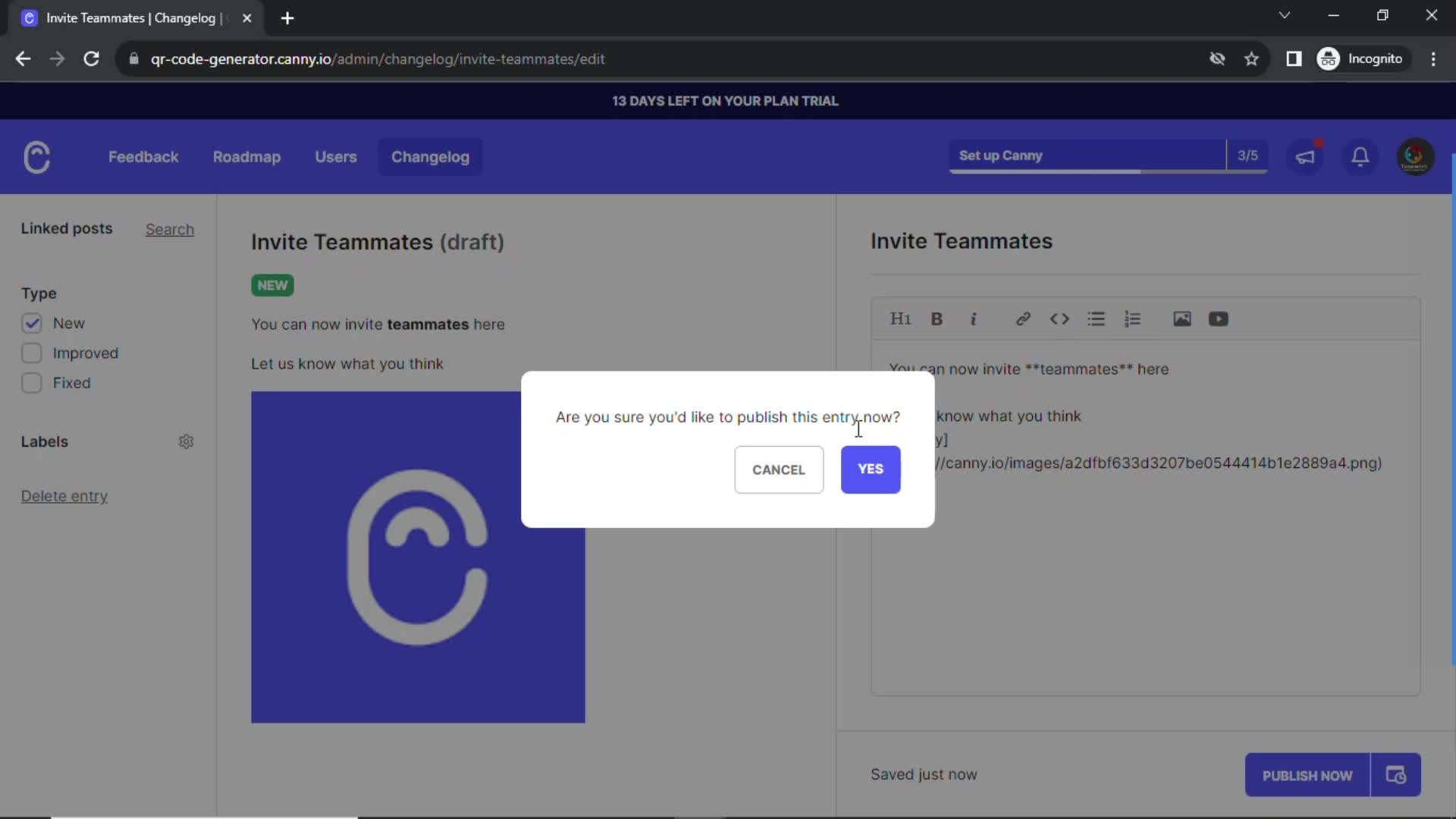
Task: Toggle italic formatting in editor
Action: pos(974,318)
